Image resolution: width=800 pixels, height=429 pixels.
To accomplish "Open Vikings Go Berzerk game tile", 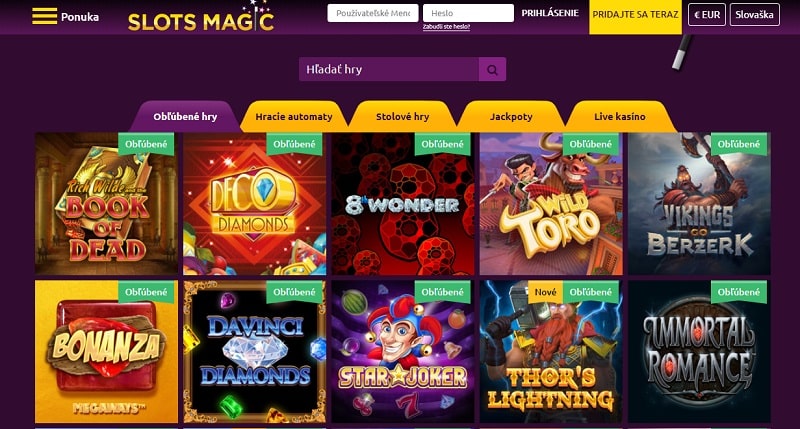I will (699, 204).
